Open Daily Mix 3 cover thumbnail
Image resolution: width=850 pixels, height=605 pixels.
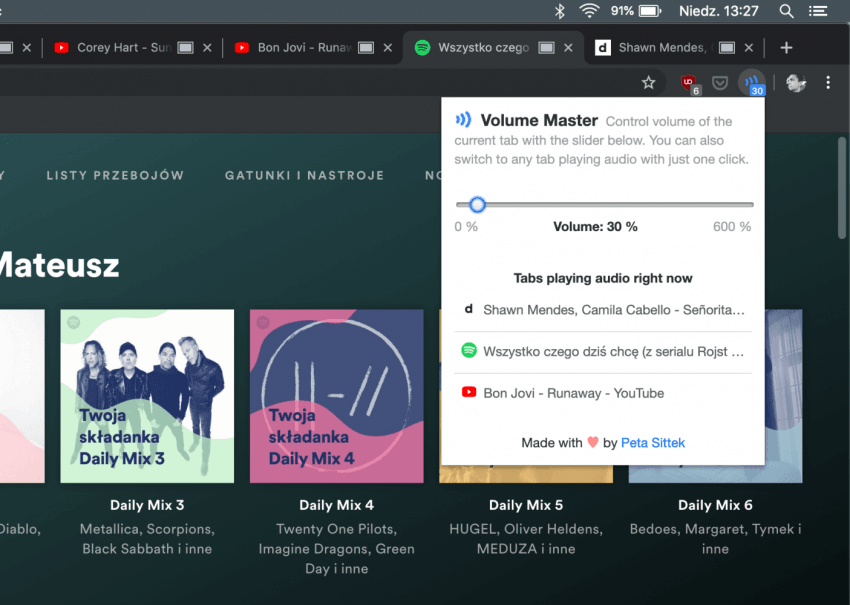point(147,396)
